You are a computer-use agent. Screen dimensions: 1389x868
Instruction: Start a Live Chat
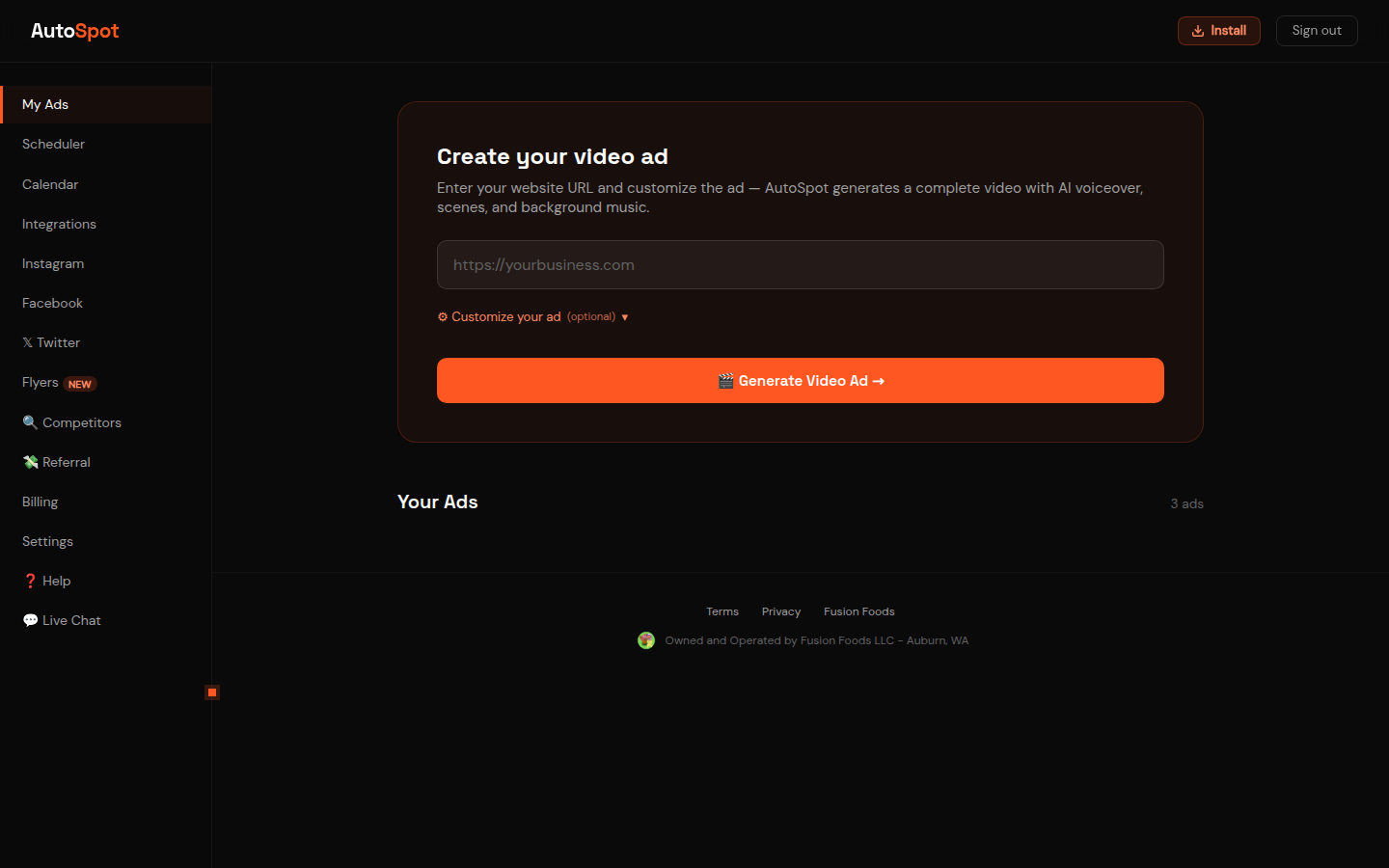click(106, 620)
